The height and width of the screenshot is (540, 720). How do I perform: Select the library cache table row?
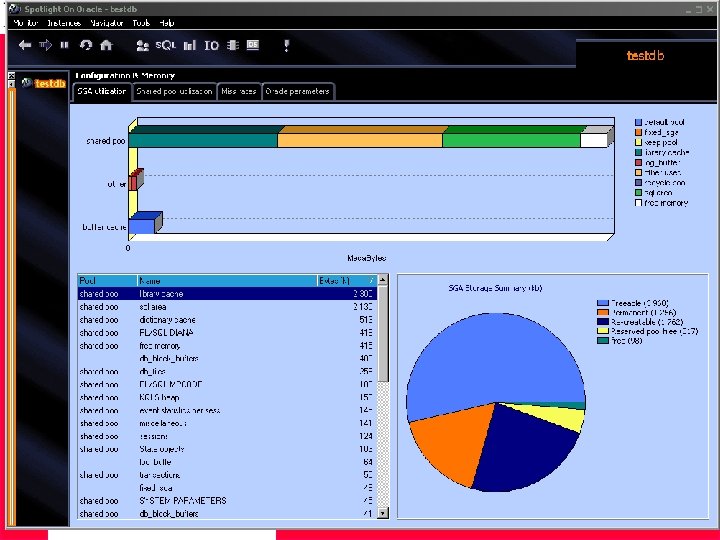[227, 294]
